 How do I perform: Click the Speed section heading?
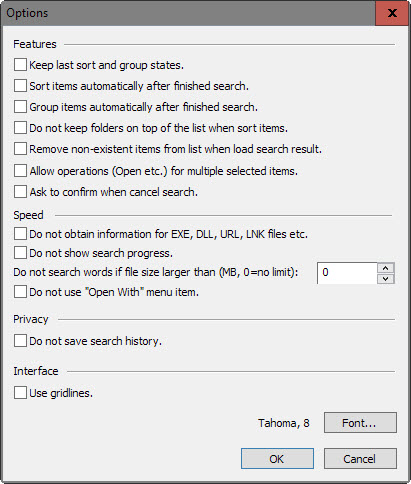(28, 215)
